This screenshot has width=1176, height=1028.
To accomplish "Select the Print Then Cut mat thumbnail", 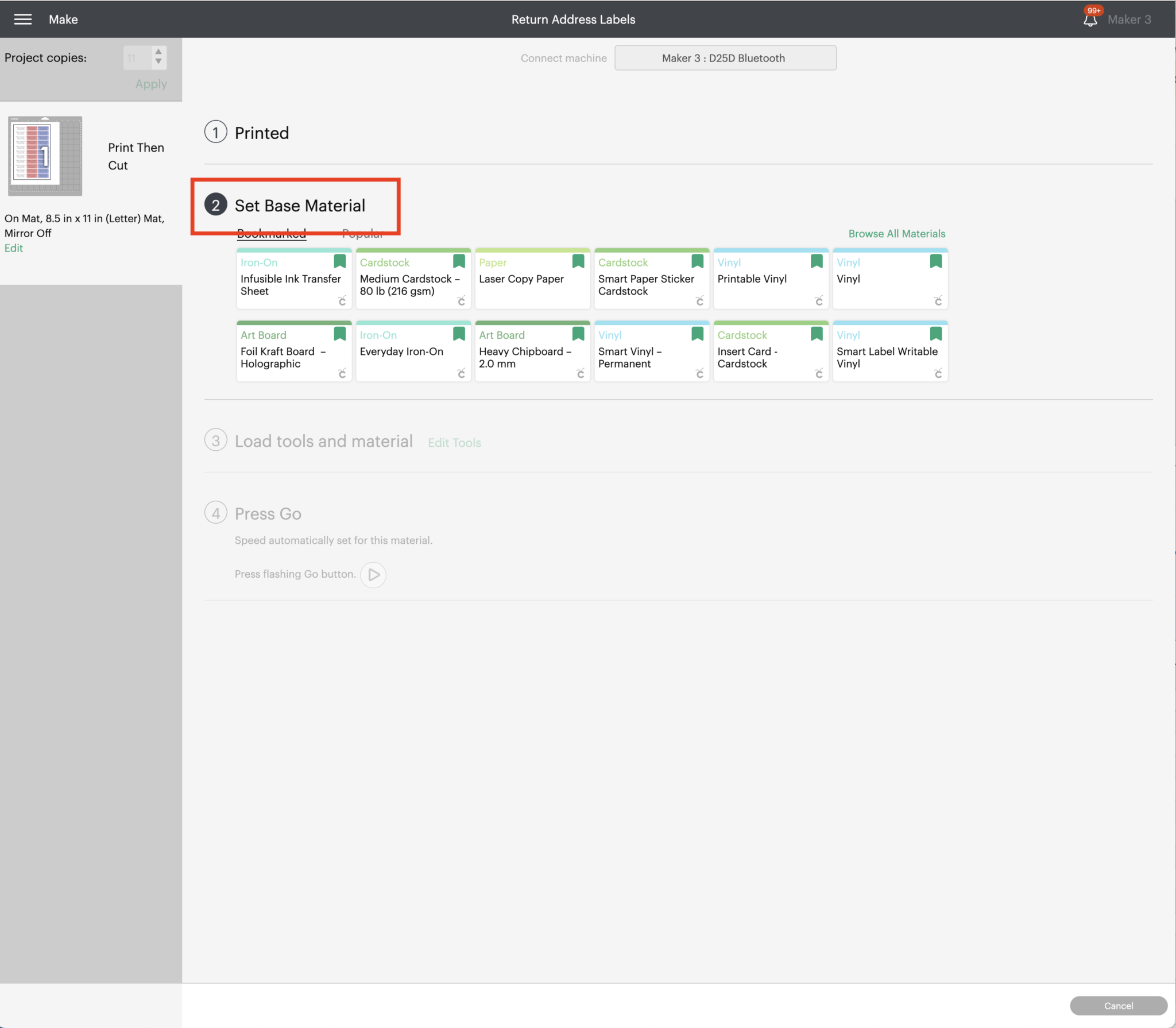I will [45, 156].
